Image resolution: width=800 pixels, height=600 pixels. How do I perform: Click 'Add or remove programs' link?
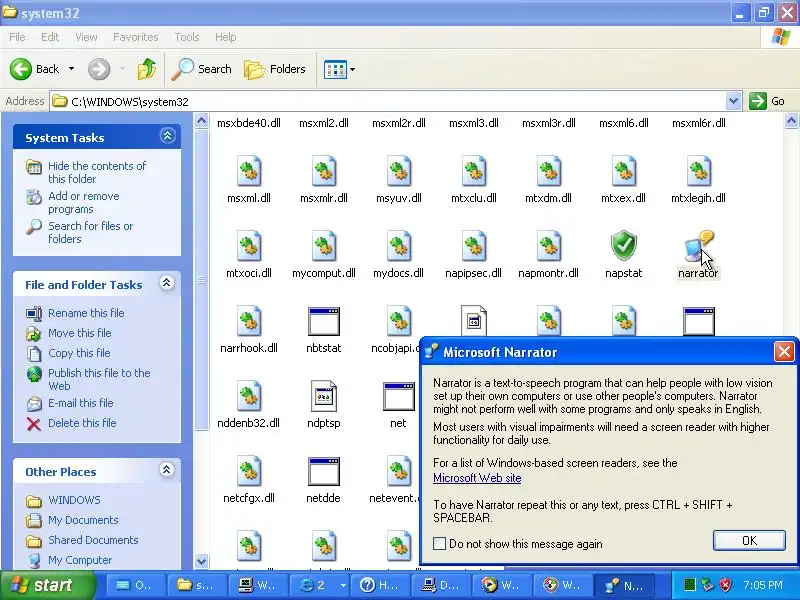click(x=84, y=203)
